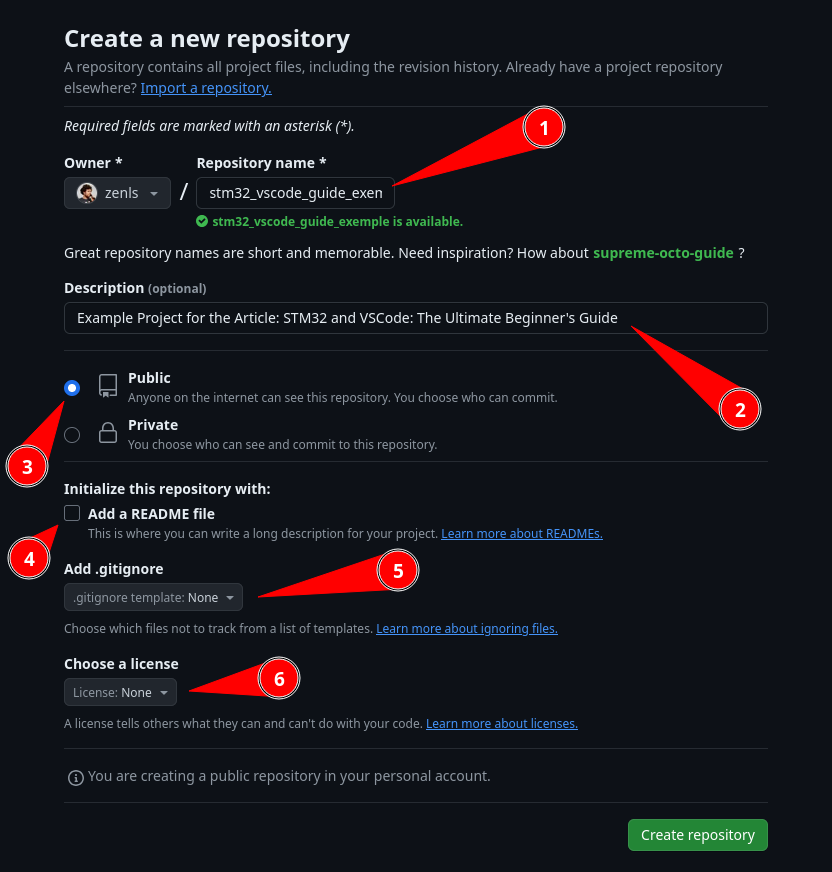Open the zenls owner dropdown
832x872 pixels.
(117, 193)
